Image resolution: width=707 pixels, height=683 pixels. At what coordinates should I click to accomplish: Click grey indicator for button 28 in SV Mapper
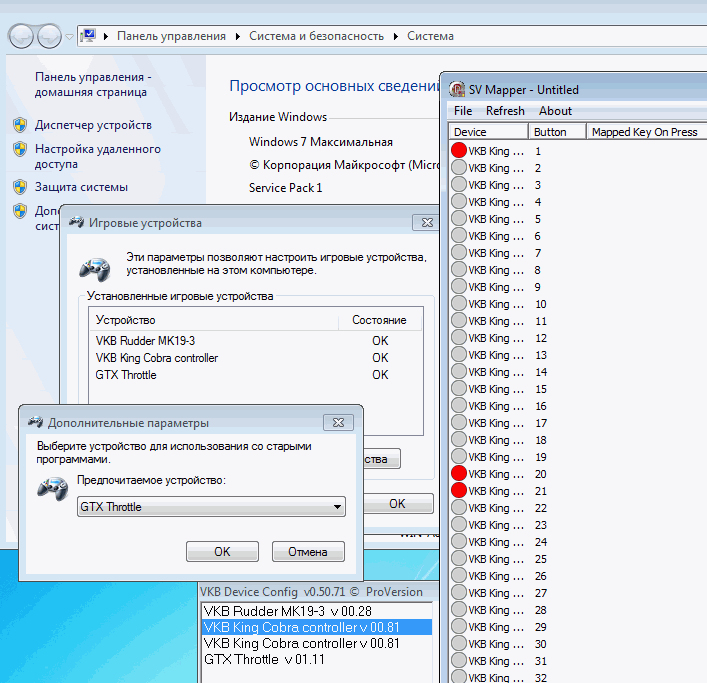point(459,609)
